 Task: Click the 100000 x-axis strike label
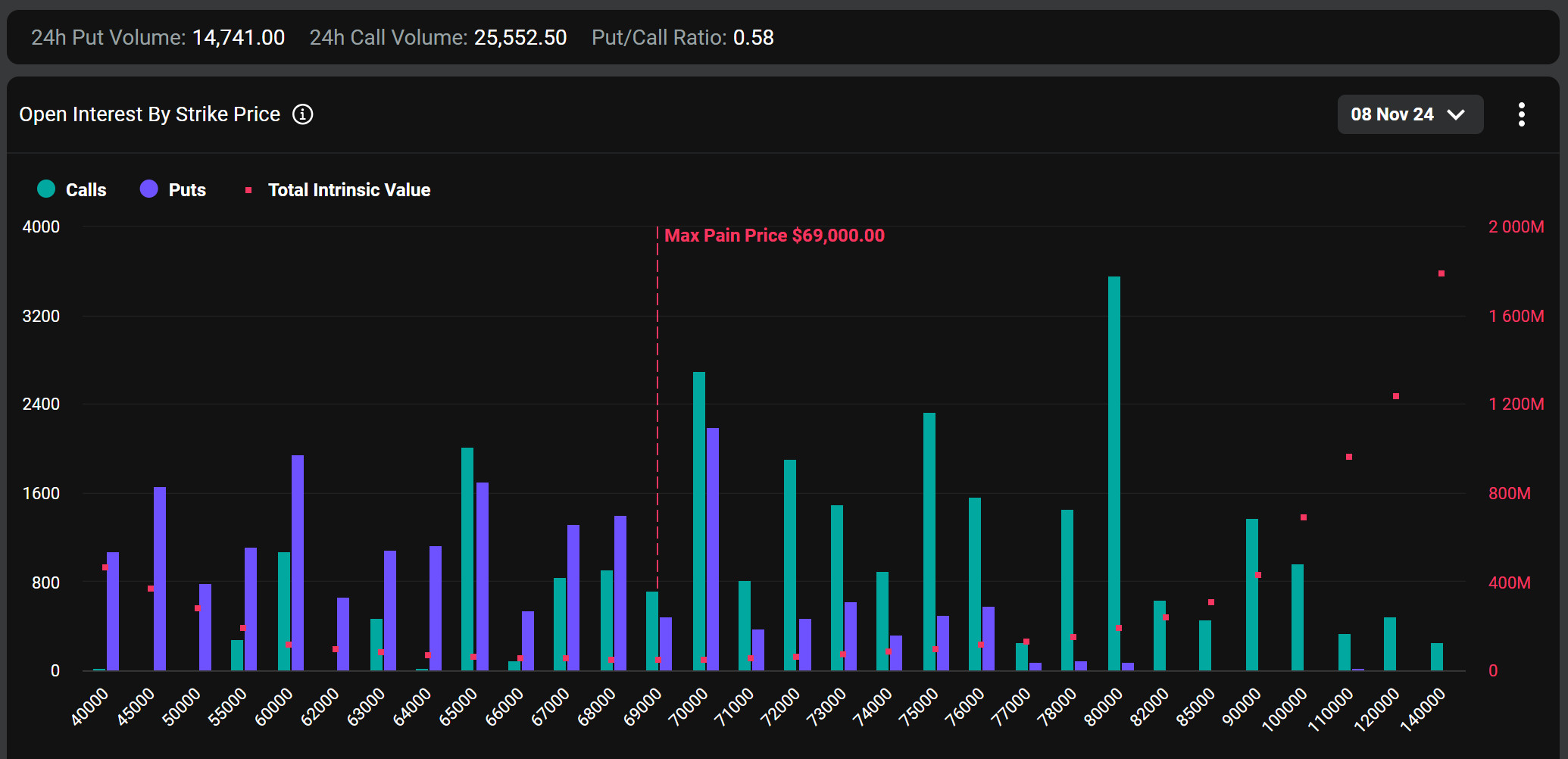(x=1285, y=709)
